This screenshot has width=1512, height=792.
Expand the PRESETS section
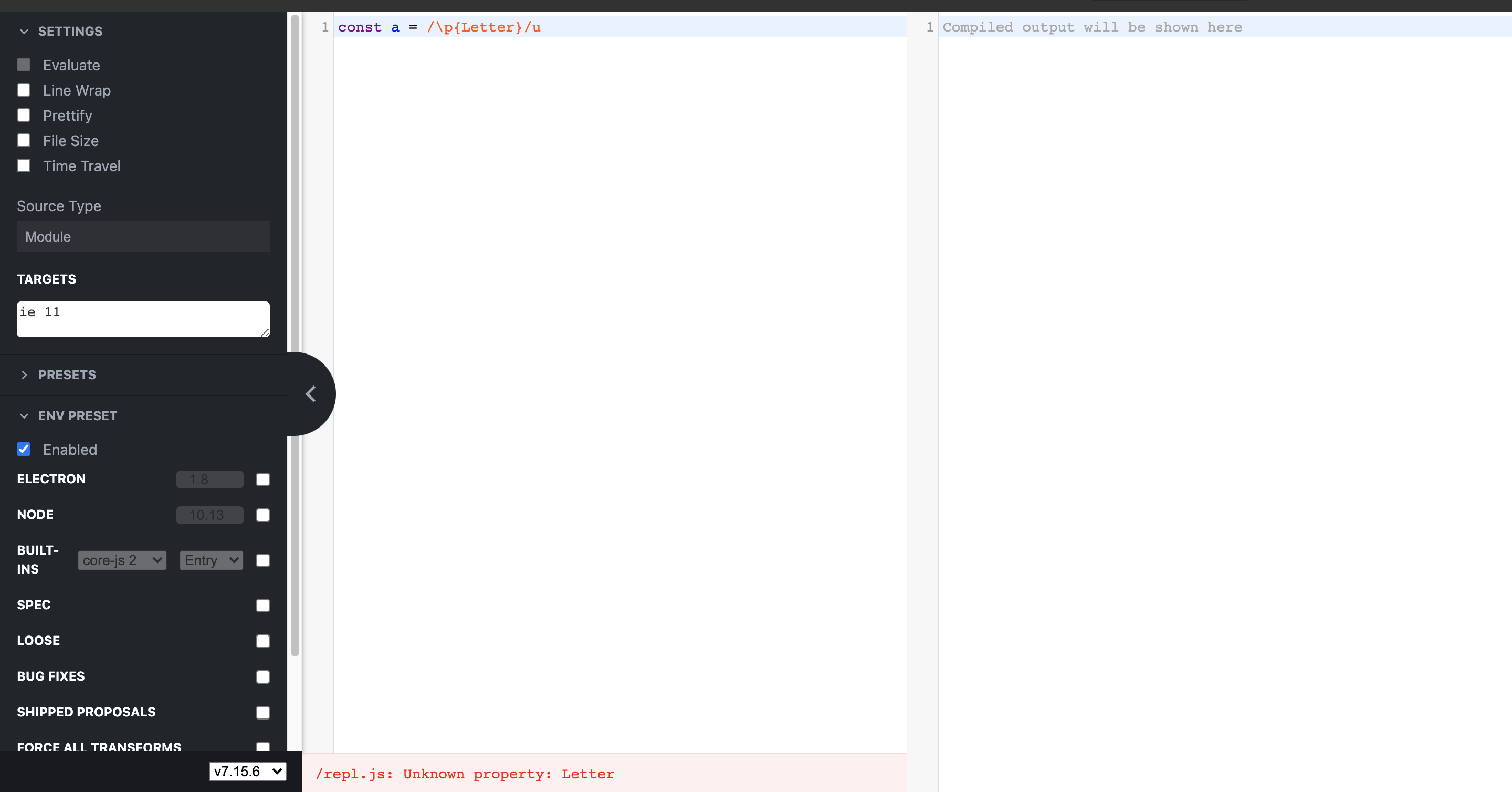24,375
